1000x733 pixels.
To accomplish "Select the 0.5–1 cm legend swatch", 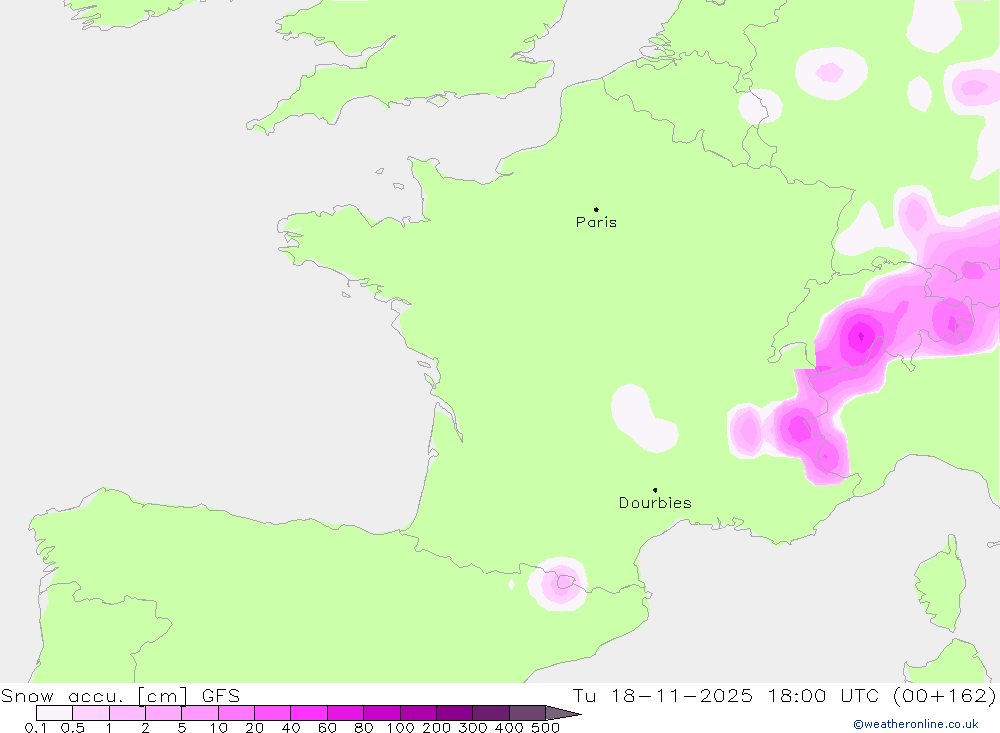I will pos(91,713).
